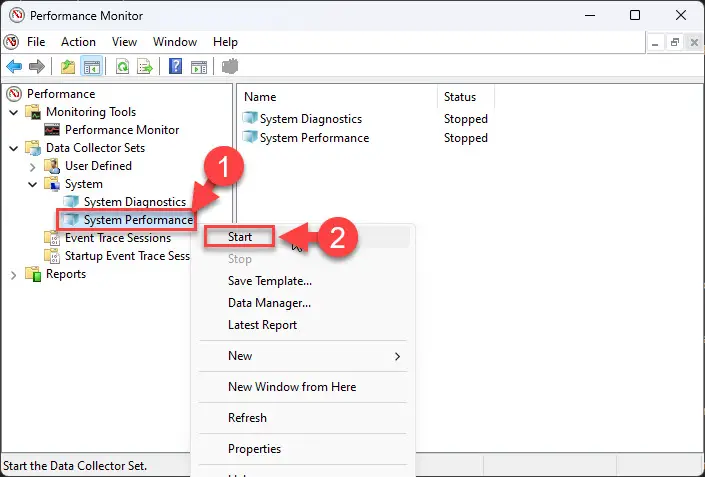The width and height of the screenshot is (705, 477).
Task: Collapse the System node chevron
Action: point(33,184)
